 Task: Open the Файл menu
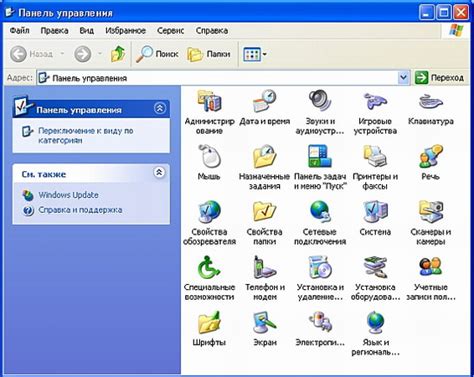tap(19, 31)
